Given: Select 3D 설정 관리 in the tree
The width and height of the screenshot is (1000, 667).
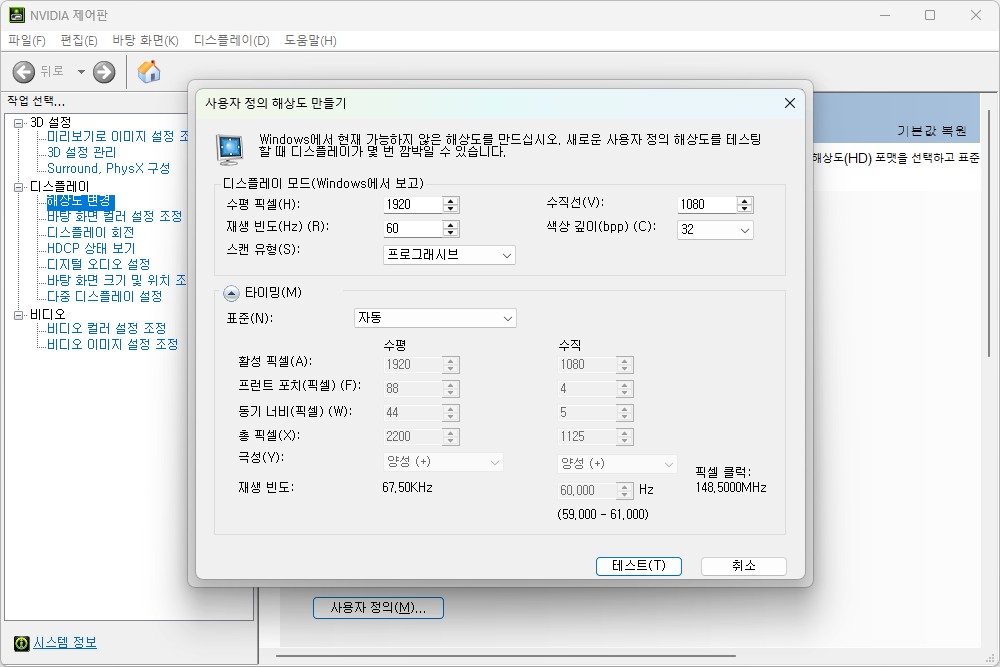Looking at the screenshot, I should coord(82,152).
